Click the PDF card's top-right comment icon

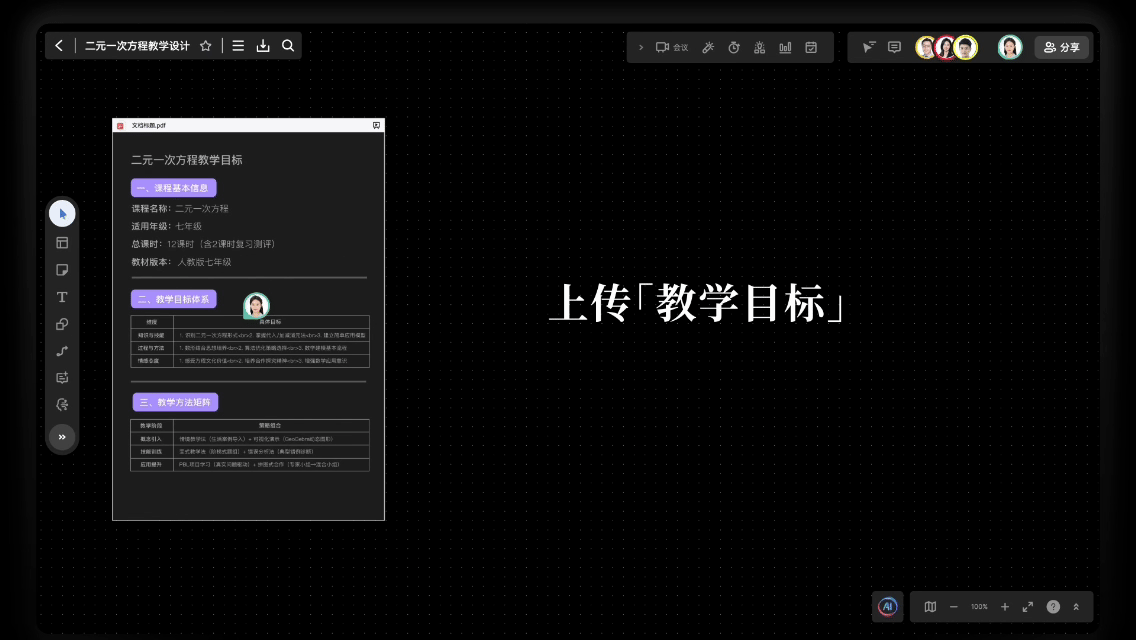pyautogui.click(x=377, y=125)
